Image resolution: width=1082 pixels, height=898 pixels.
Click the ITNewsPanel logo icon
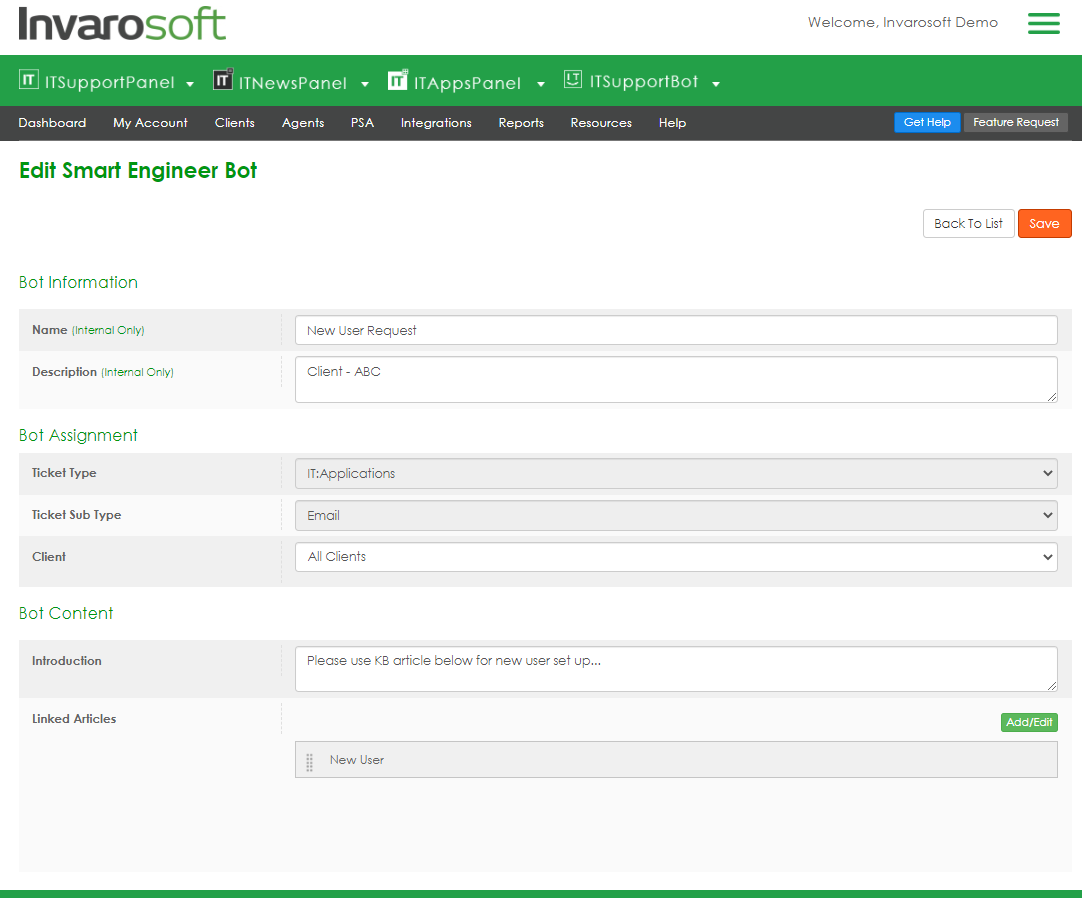(x=223, y=80)
